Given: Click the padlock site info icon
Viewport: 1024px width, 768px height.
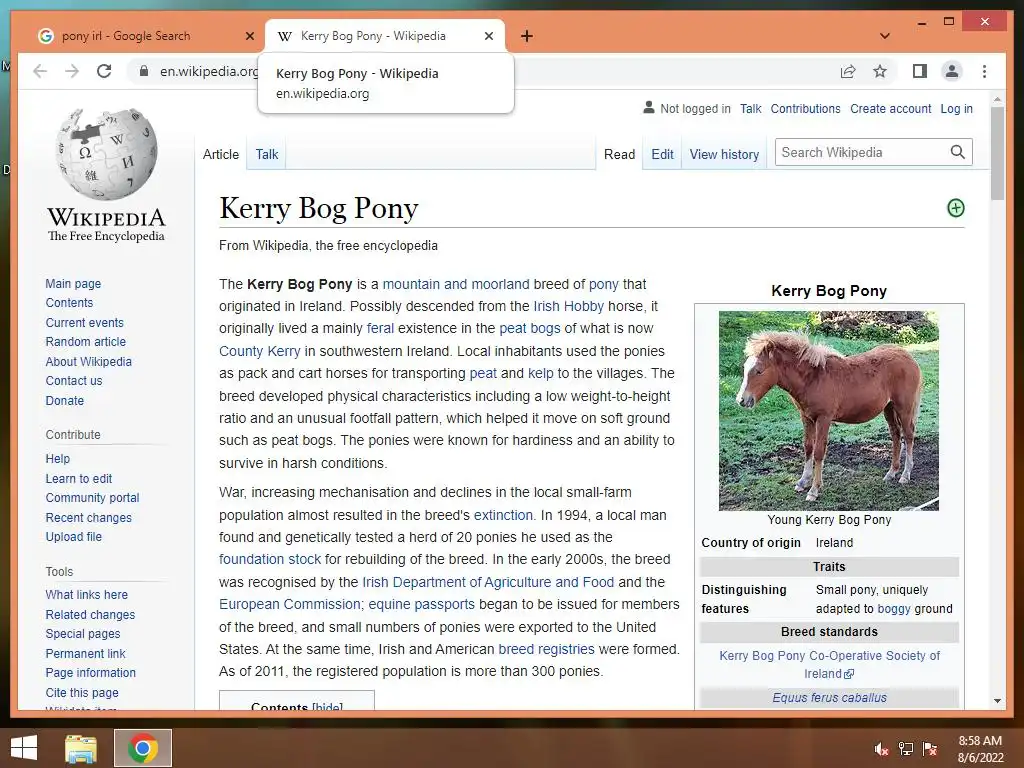Looking at the screenshot, I should click(x=144, y=71).
